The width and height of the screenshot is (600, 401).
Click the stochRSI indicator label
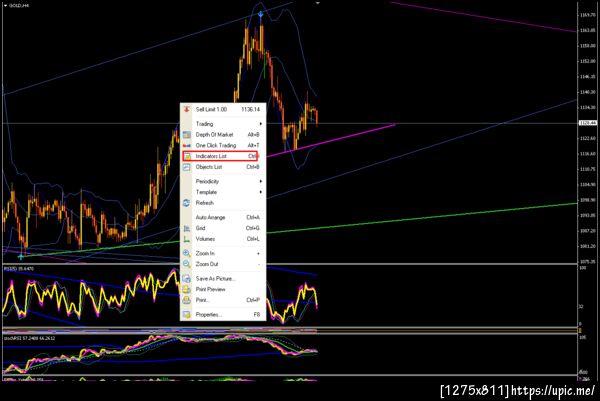(29, 338)
